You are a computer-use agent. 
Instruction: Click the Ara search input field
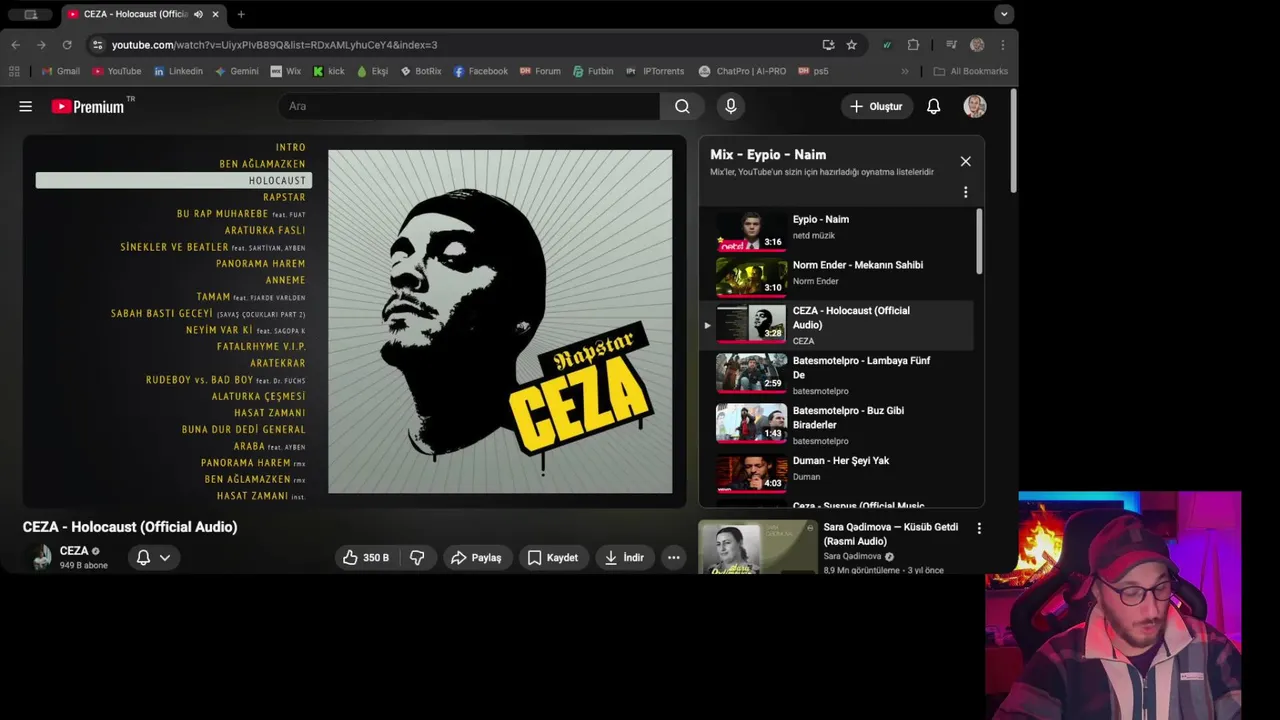point(468,106)
